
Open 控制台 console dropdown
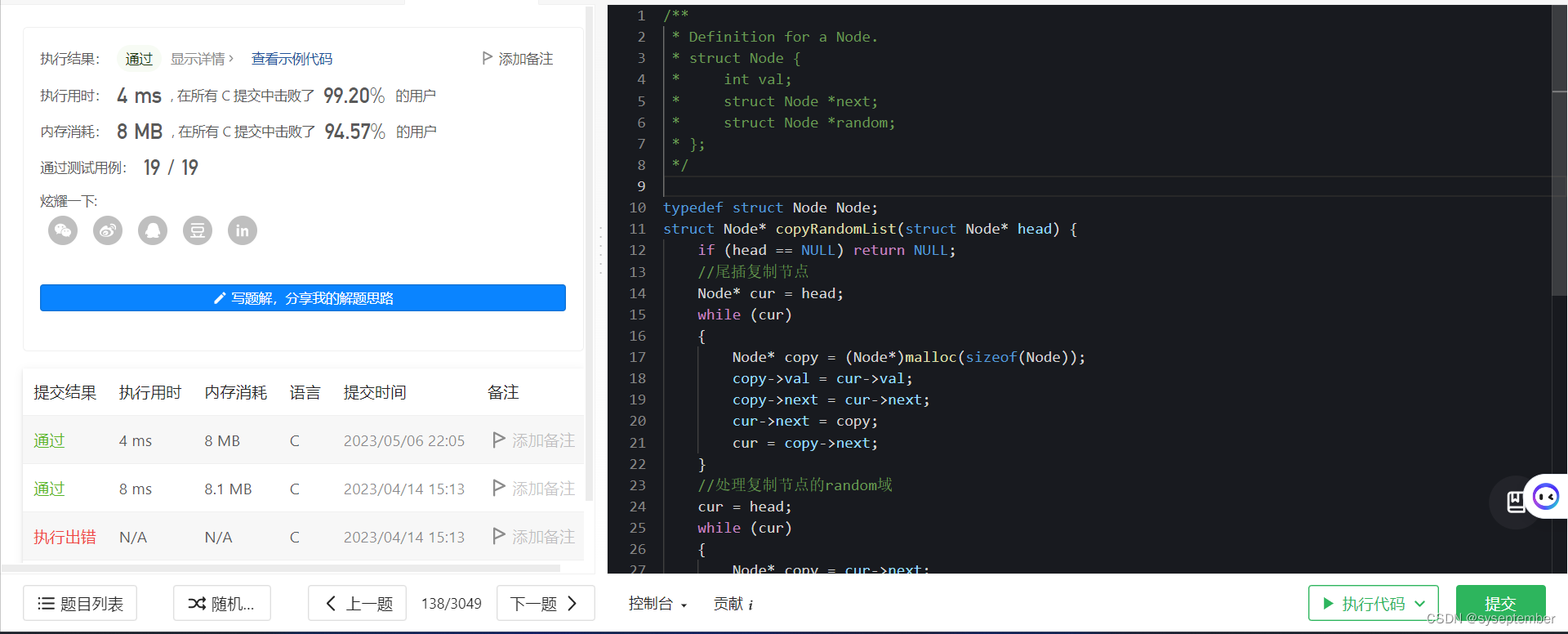coord(657,604)
